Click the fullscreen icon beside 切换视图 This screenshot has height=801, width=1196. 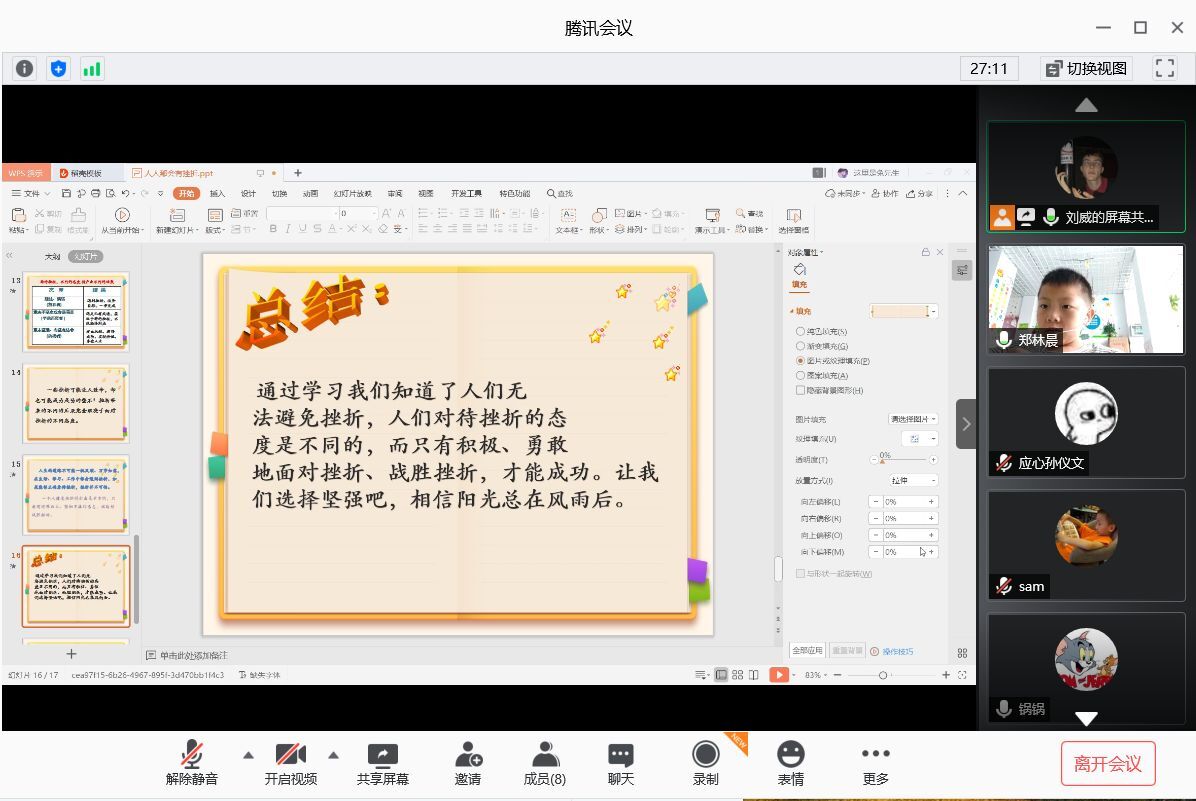pyautogui.click(x=1164, y=68)
